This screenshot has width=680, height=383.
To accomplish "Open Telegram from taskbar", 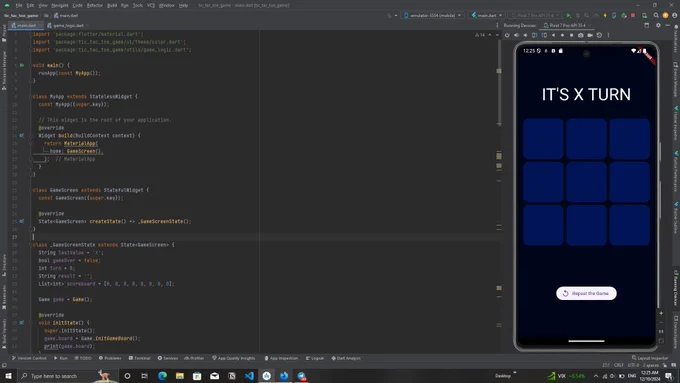I will point(301,376).
